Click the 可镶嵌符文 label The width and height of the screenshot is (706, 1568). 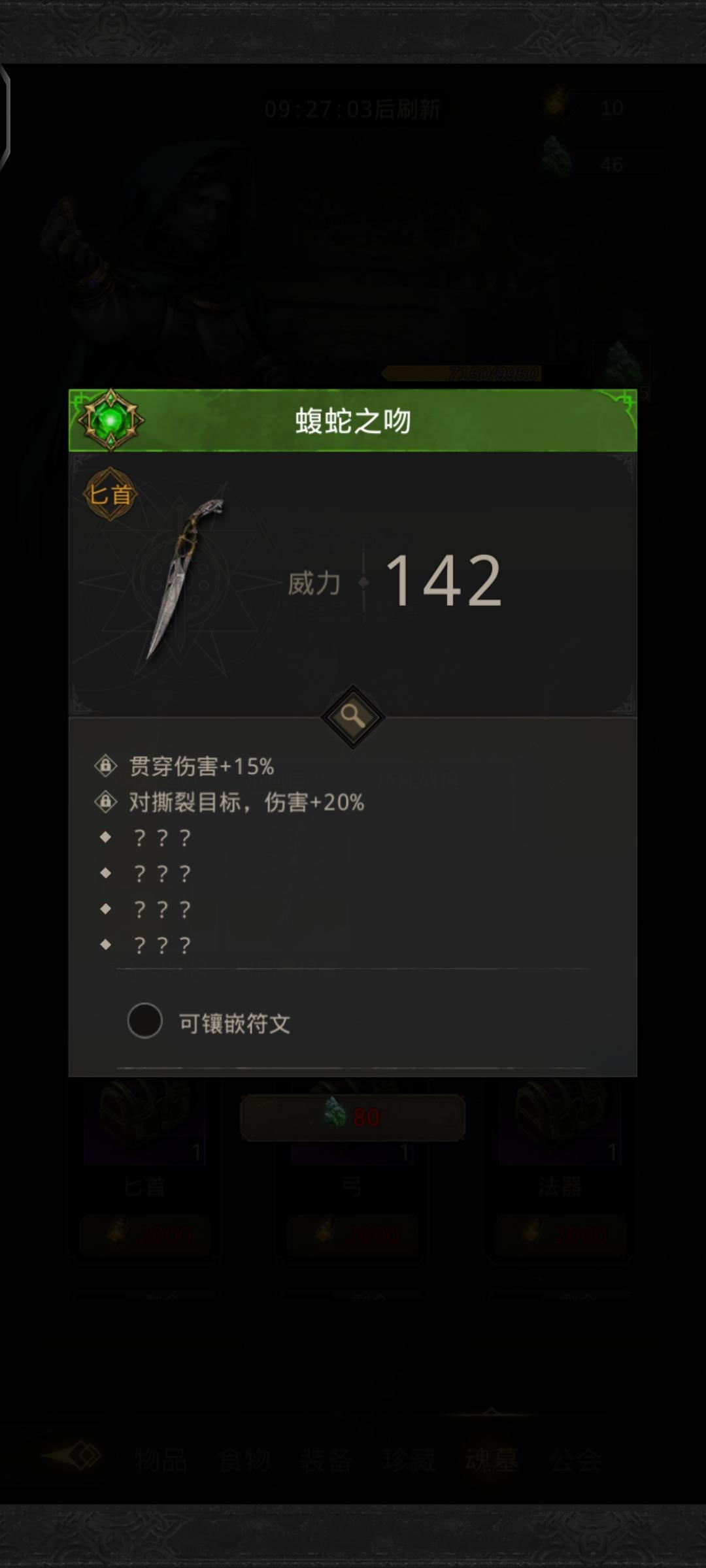tap(235, 1023)
